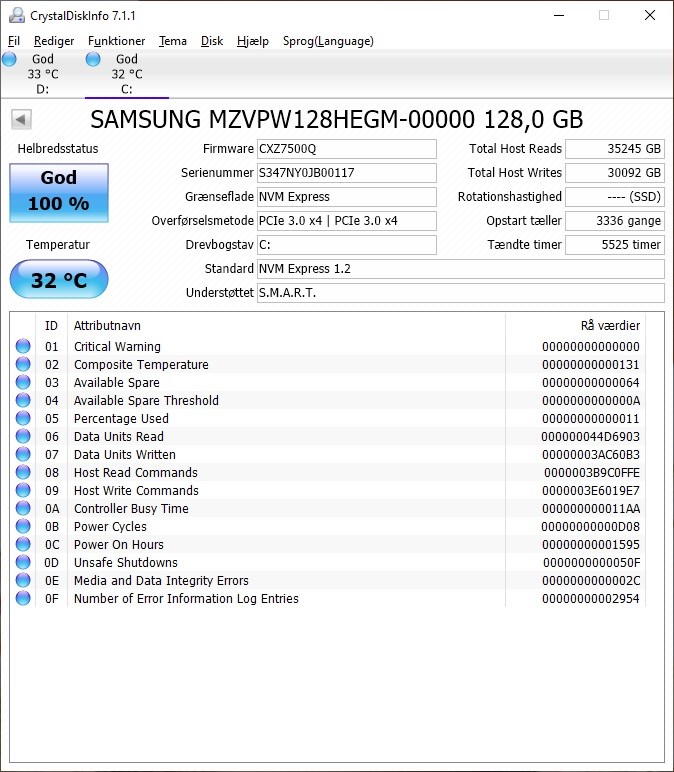Screen dimensions: 674x772
Task: Click the ID column header
Action: click(51, 325)
